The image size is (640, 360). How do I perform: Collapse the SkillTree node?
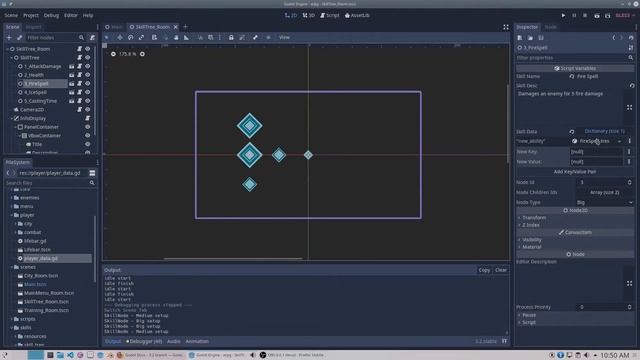pos(11,58)
